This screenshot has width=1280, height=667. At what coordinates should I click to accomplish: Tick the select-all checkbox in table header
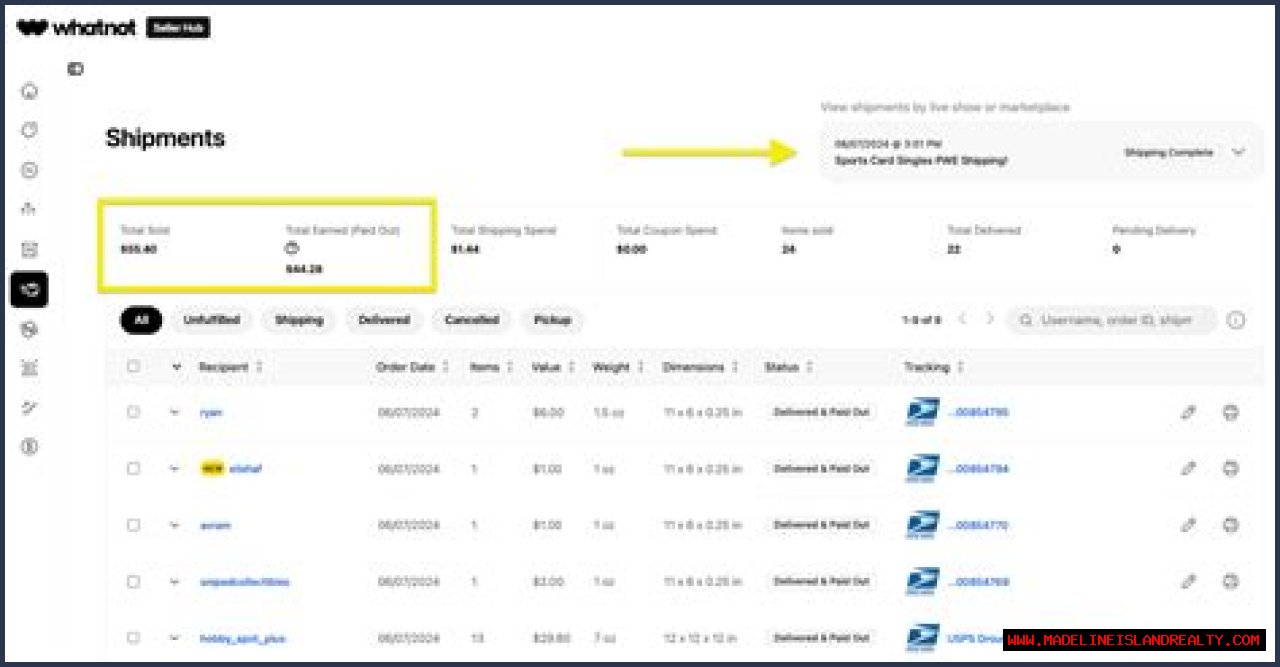point(133,367)
